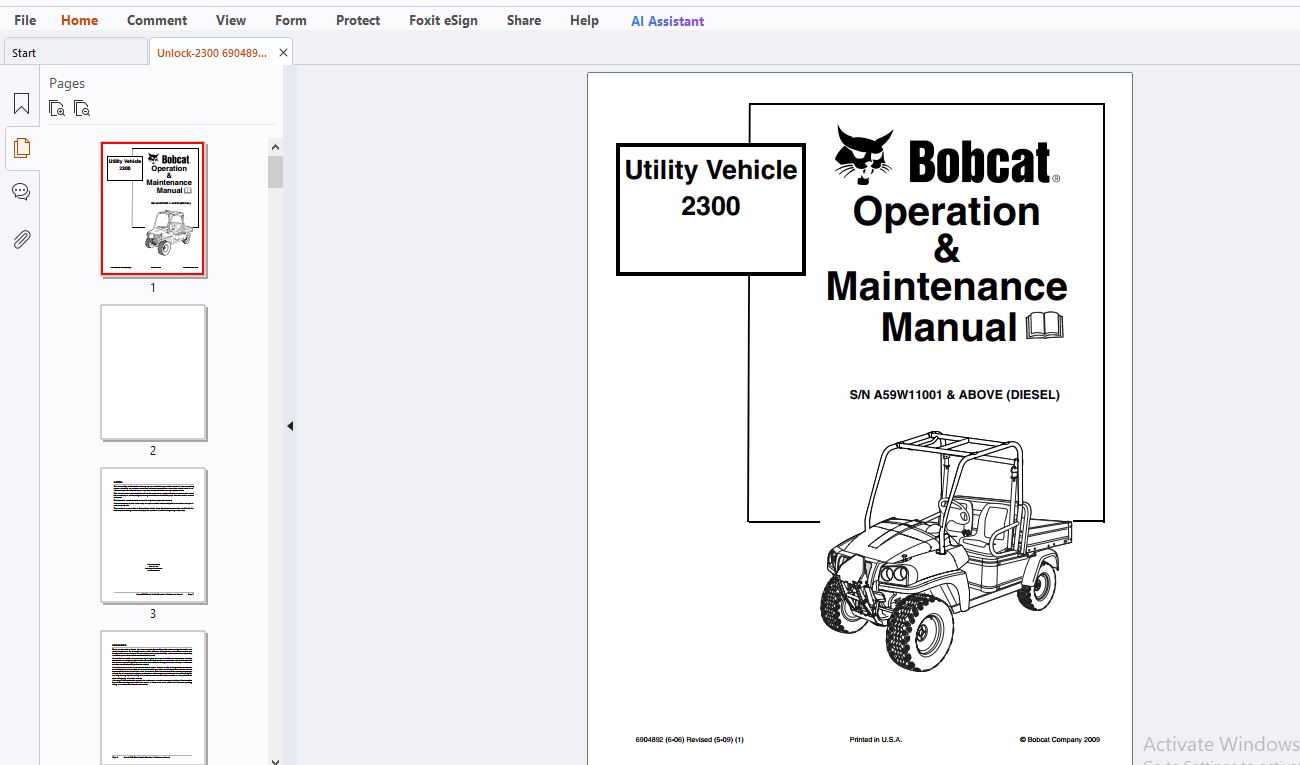Image resolution: width=1300 pixels, height=765 pixels.
Task: Click the '6904892 (6-06) Revised (5-09) (1)' text
Action: [689, 740]
